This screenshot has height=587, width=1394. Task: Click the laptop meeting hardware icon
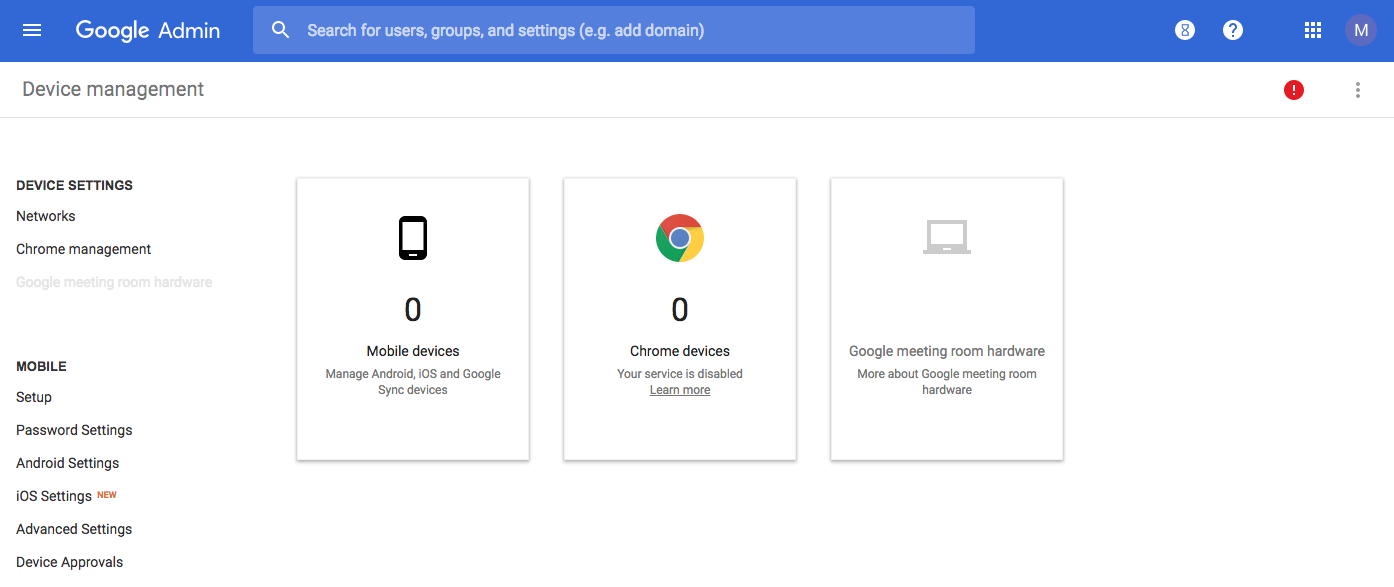coord(947,237)
